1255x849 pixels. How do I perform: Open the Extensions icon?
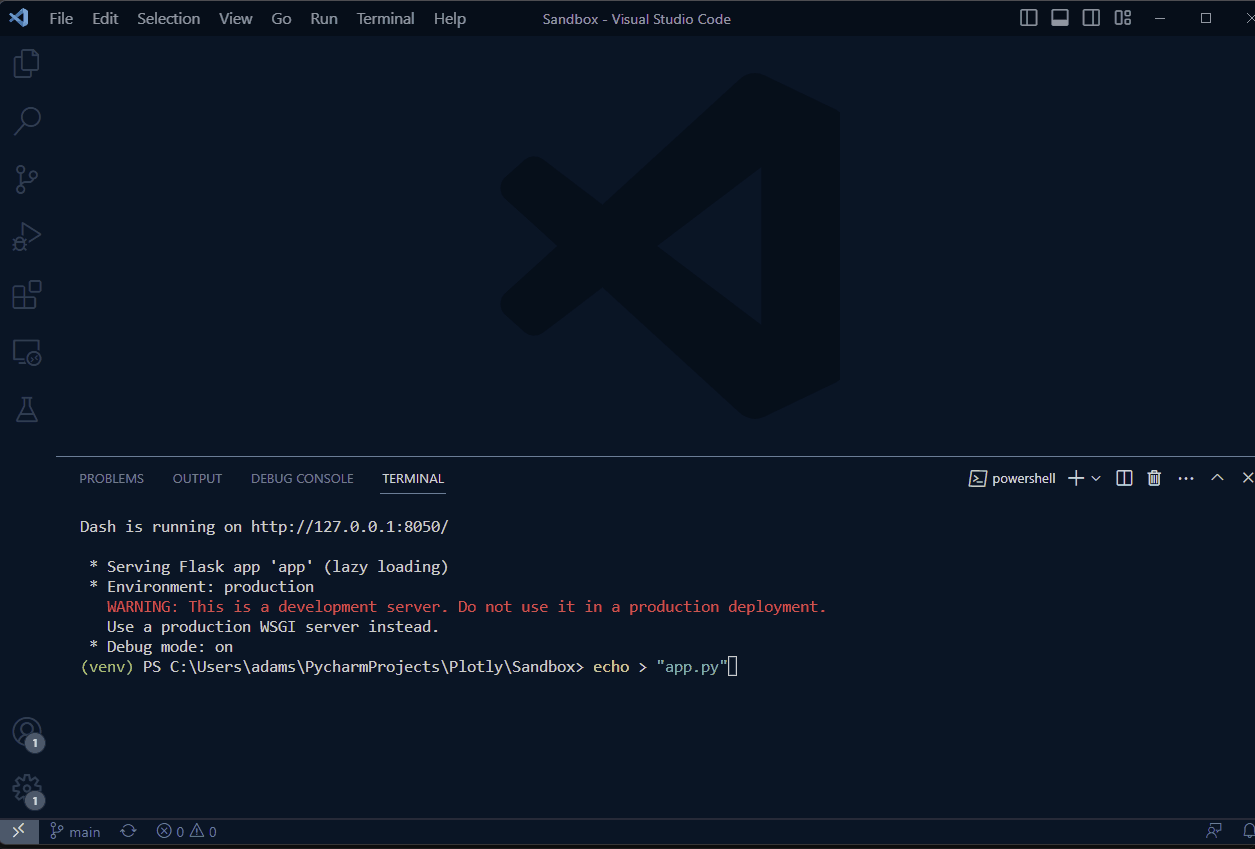[x=26, y=294]
